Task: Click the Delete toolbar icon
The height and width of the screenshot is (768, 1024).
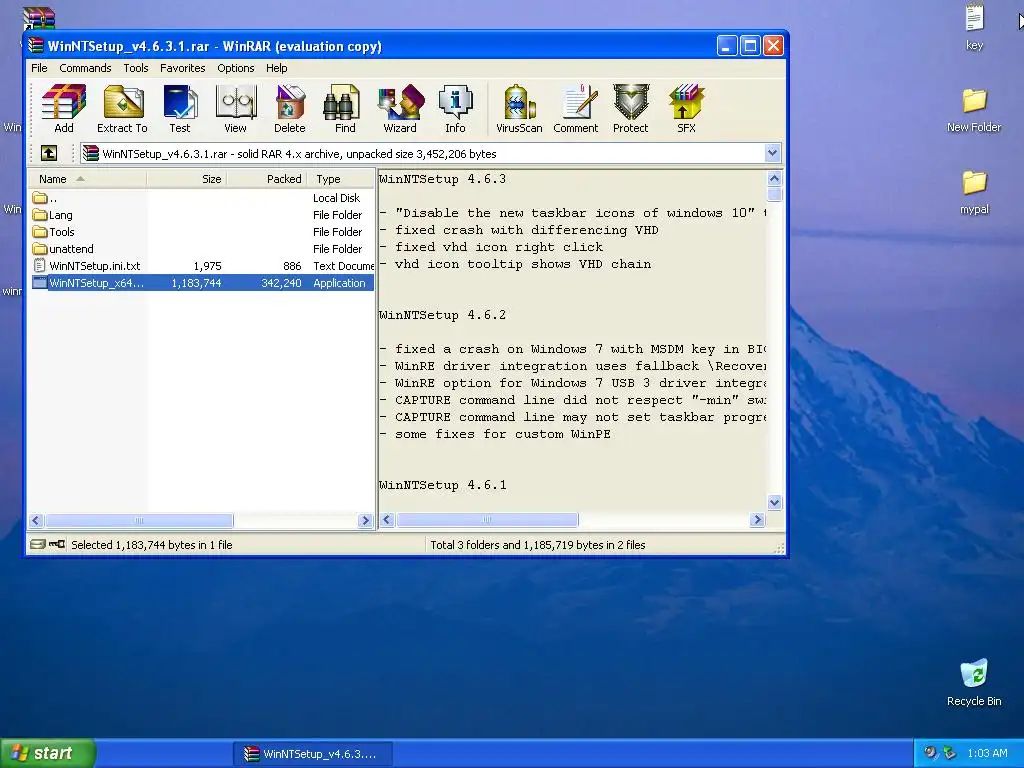Action: coord(289,109)
